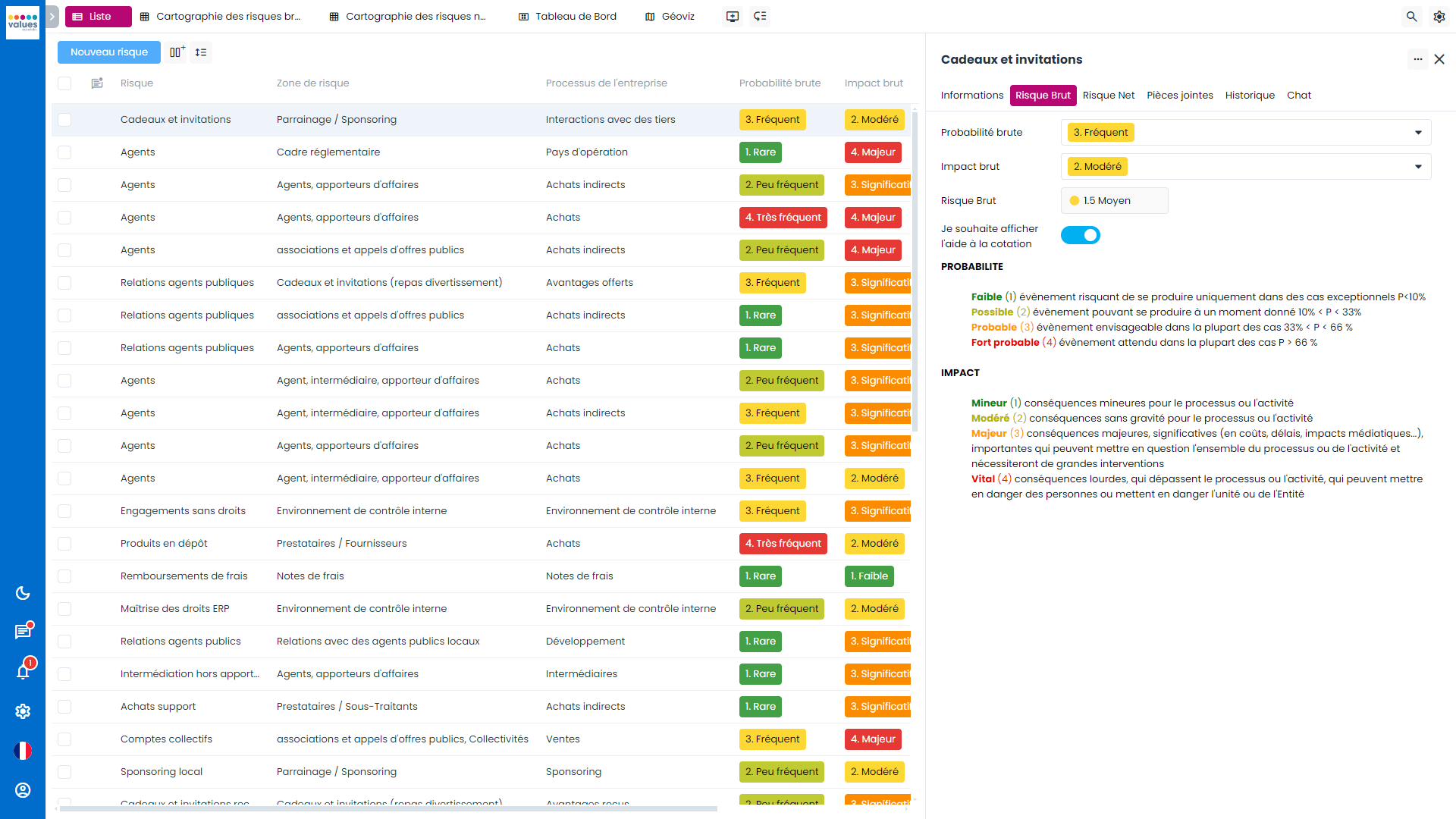Switch to the Chat tab
1456x819 pixels.
(x=1299, y=96)
